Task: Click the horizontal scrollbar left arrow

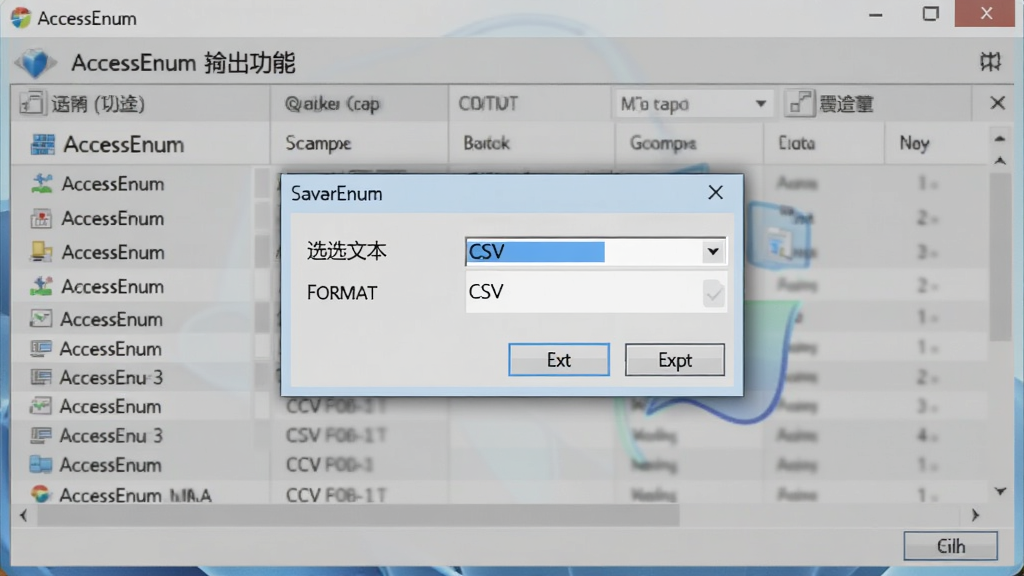Action: (x=24, y=515)
